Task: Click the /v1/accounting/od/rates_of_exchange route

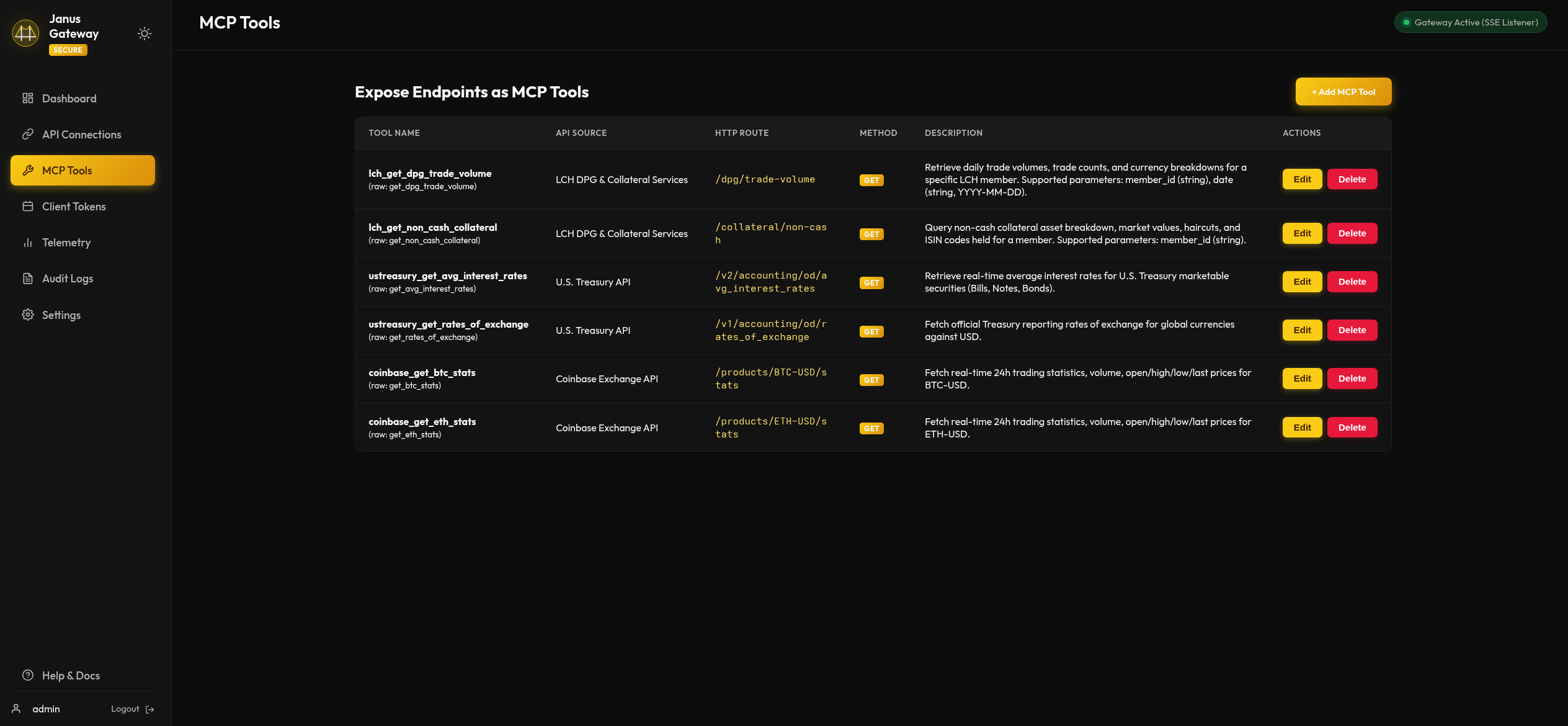Action: point(771,330)
